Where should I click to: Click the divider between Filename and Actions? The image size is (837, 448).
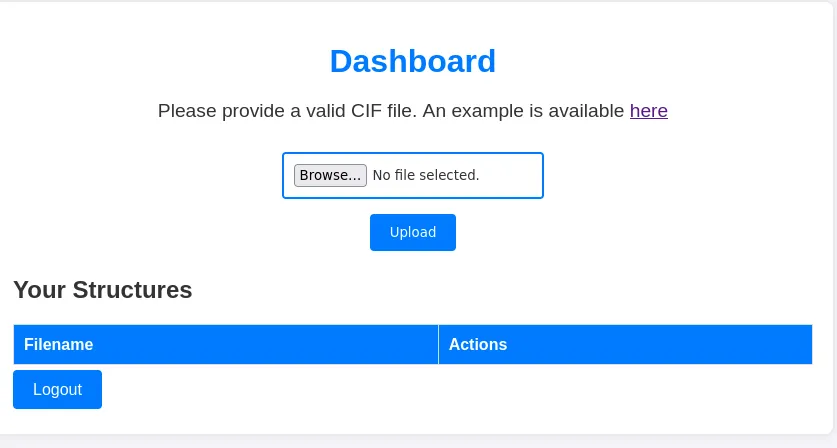(x=438, y=344)
